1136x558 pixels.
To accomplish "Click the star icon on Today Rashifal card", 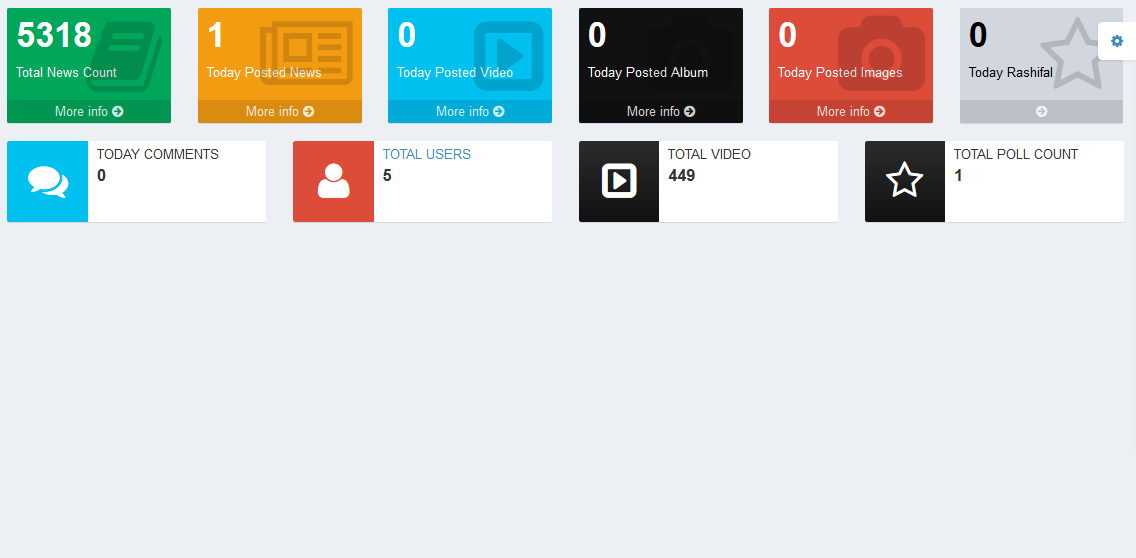I will [x=1077, y=54].
